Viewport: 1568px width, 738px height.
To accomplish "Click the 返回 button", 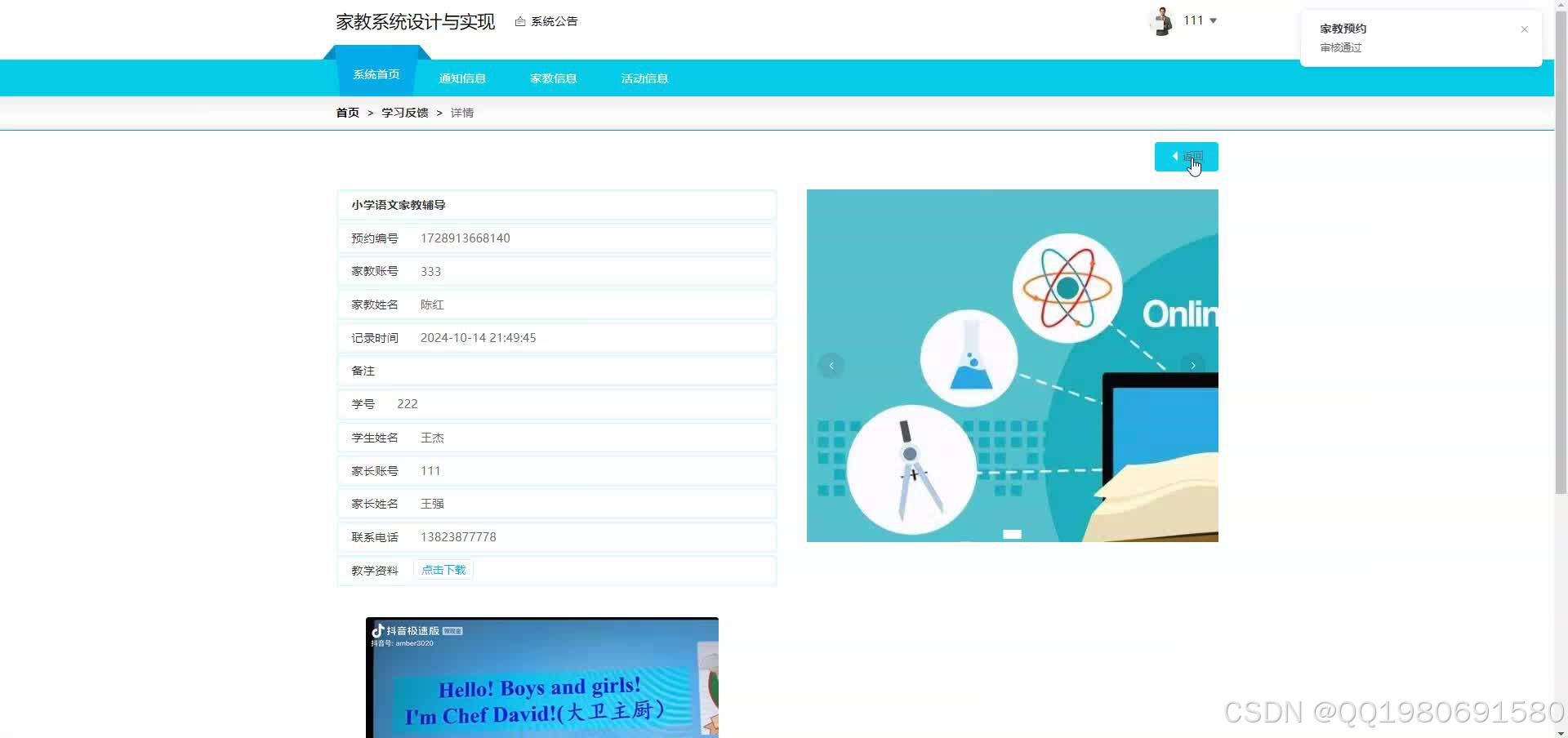I will point(1186,156).
